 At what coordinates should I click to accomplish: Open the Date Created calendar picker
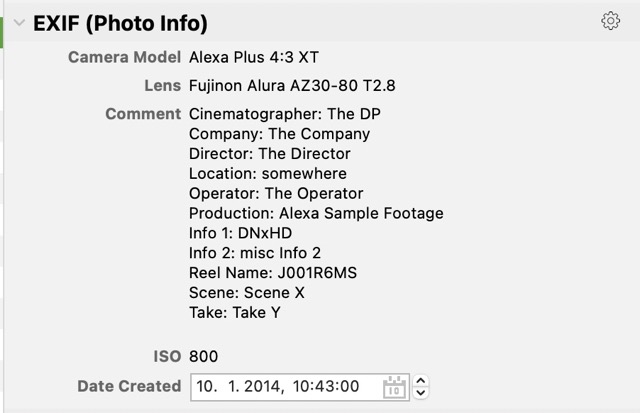(x=394, y=386)
